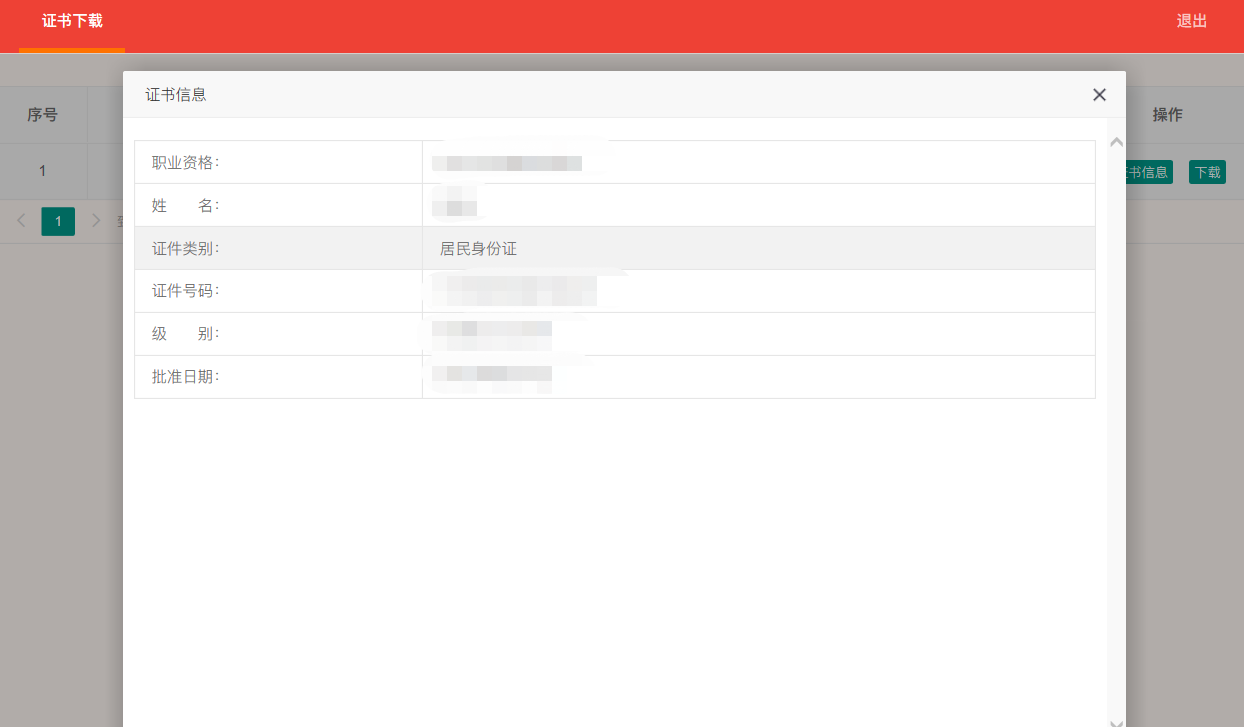Select page 1 in the pagination
The image size is (1244, 727).
tap(58, 221)
